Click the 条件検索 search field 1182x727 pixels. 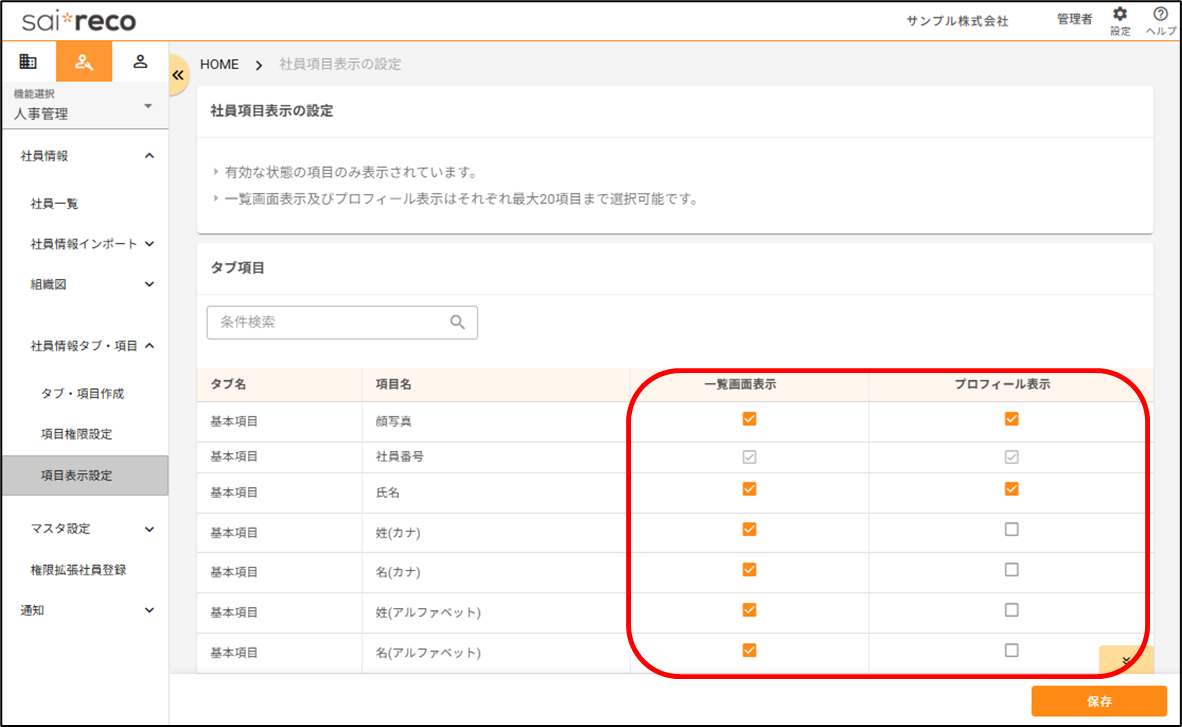click(x=330, y=322)
